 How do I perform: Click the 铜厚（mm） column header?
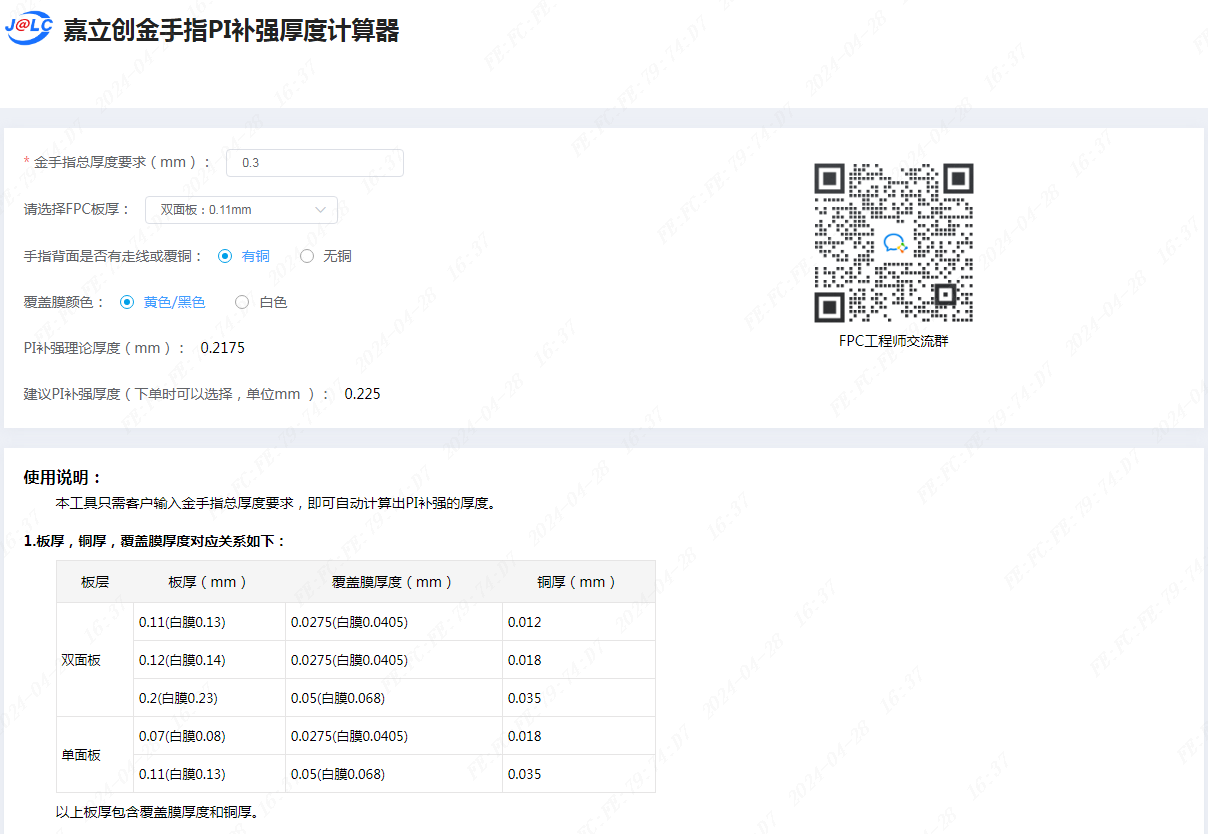coord(578,582)
